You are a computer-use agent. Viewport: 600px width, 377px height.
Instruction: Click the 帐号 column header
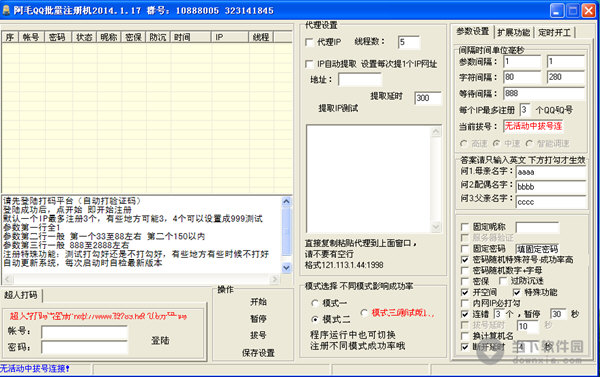[x=31, y=37]
